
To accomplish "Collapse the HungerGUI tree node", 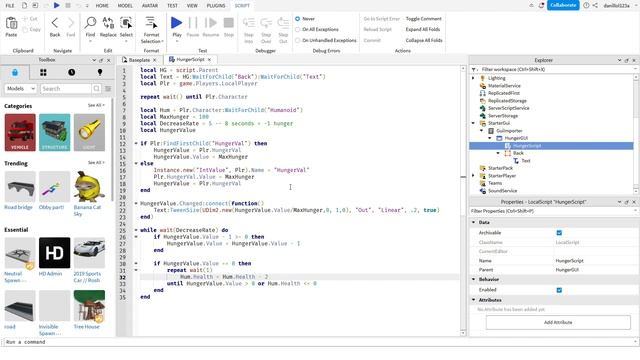I will [x=490, y=138].
